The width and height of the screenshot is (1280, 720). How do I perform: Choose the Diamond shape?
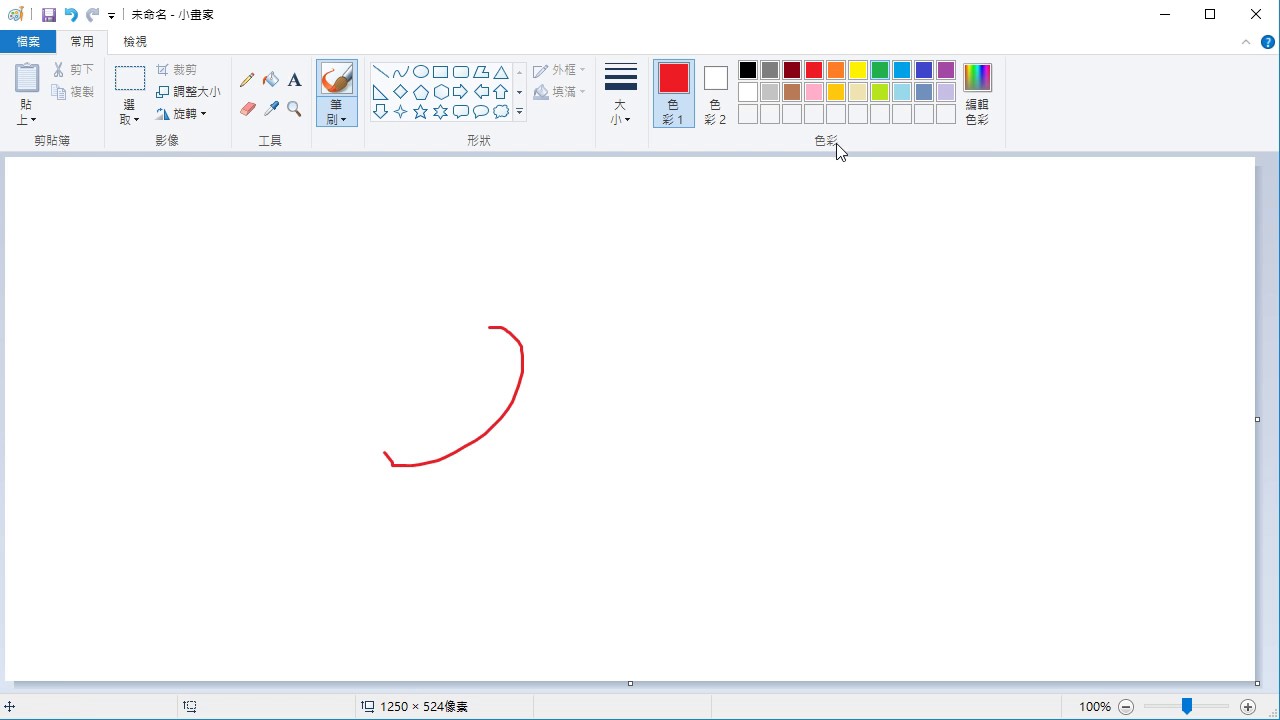[x=401, y=92]
